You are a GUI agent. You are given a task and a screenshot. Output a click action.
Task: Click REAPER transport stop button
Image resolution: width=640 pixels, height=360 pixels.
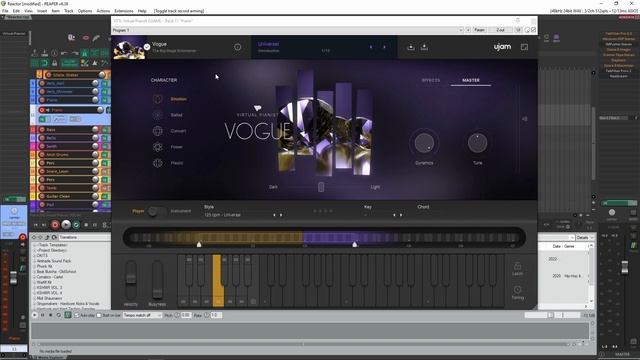pos(86,224)
